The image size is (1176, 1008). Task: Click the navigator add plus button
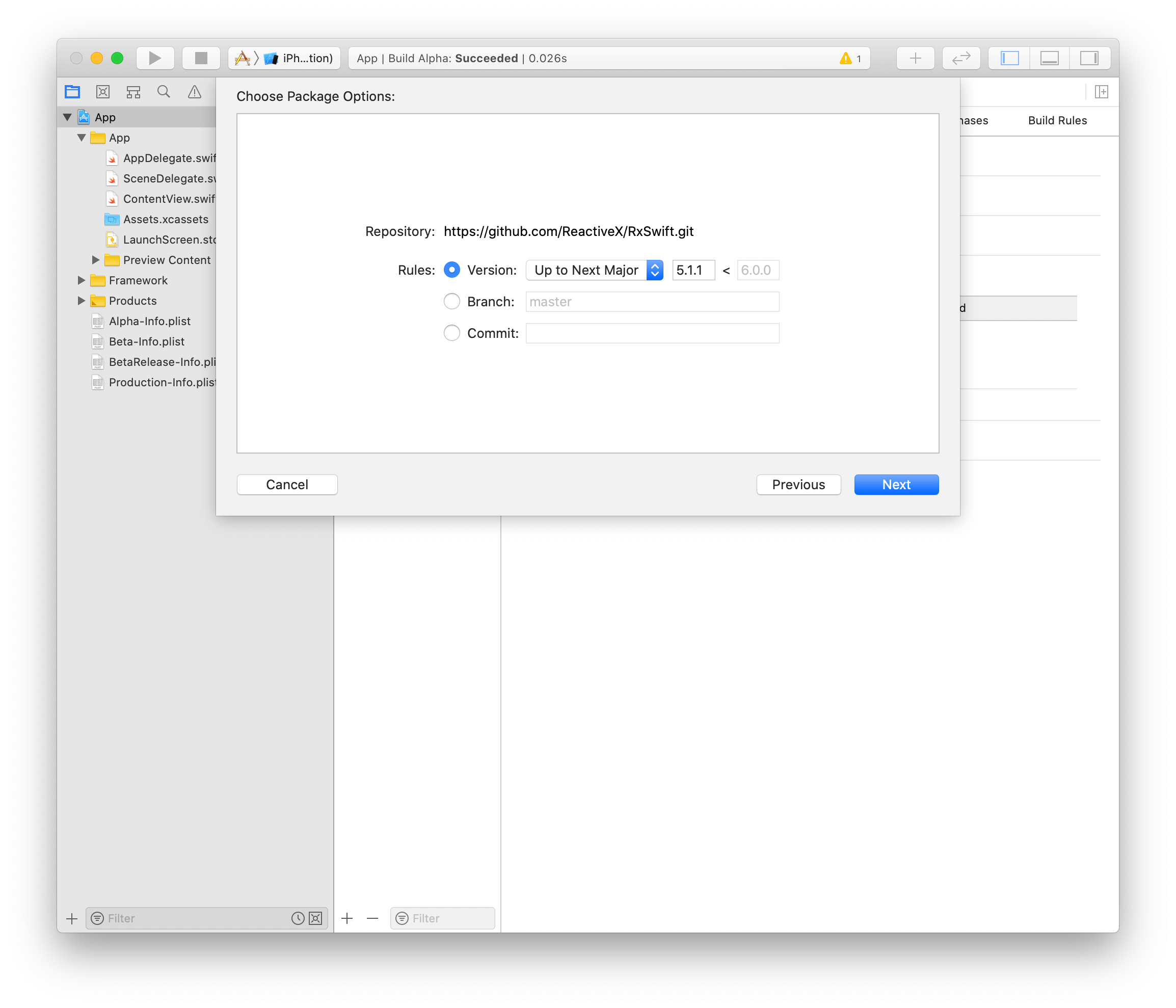71,919
